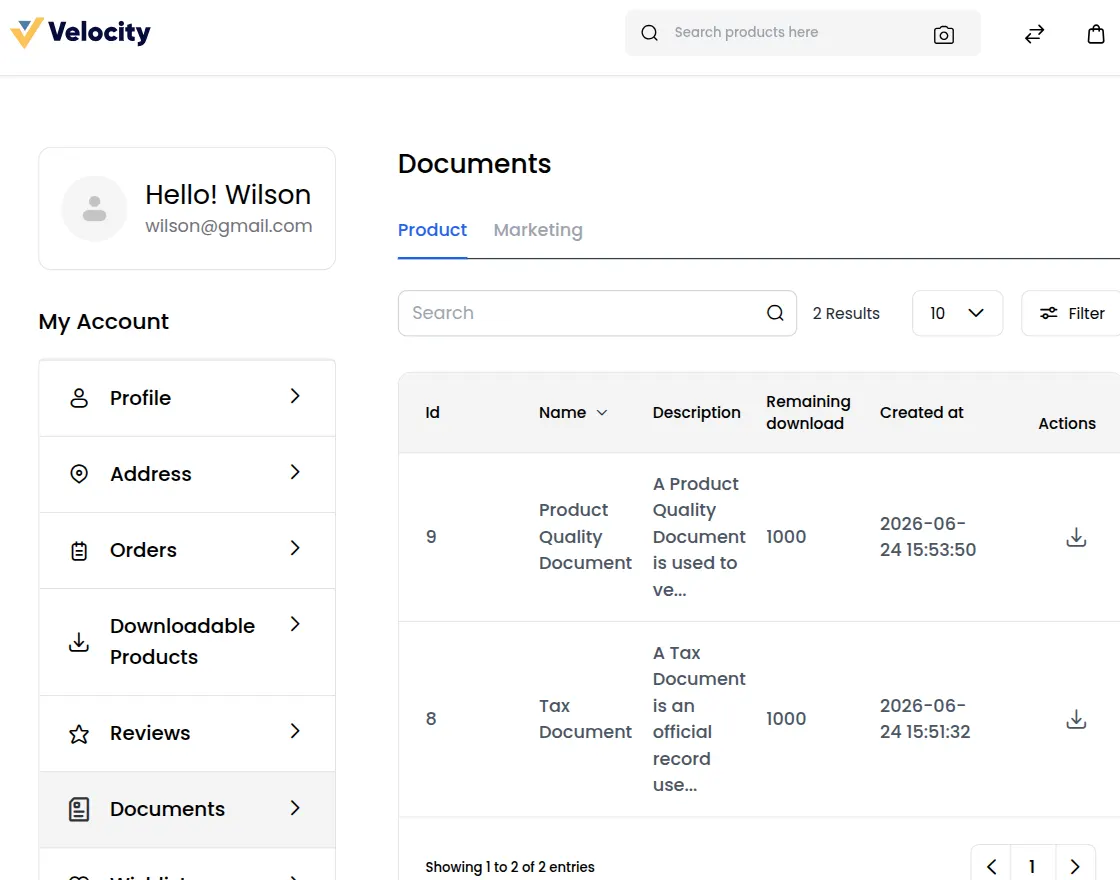The height and width of the screenshot is (880, 1120).
Task: Click the Tax Document name cell
Action: 585,719
